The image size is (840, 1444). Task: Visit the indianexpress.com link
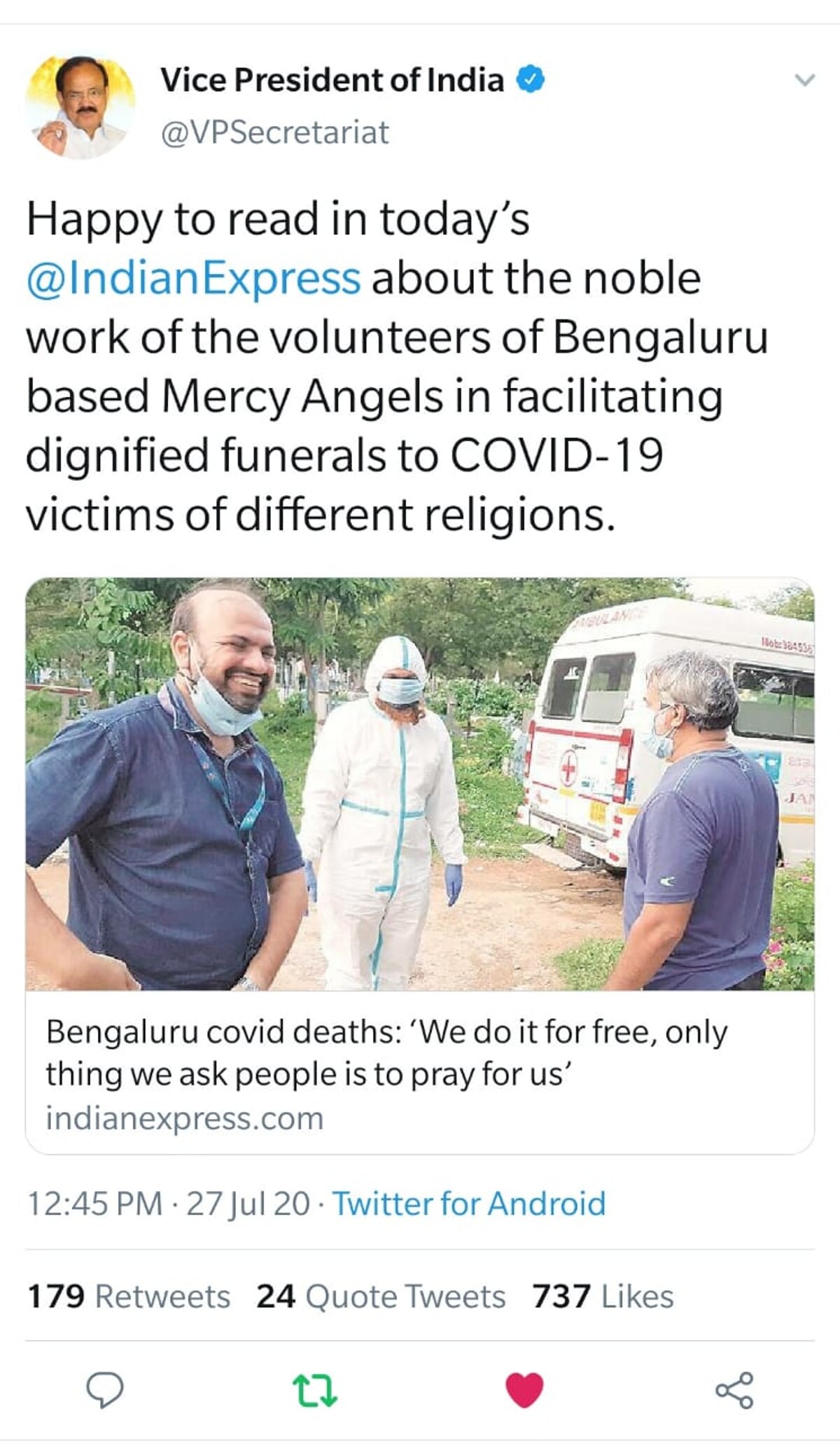click(185, 1118)
